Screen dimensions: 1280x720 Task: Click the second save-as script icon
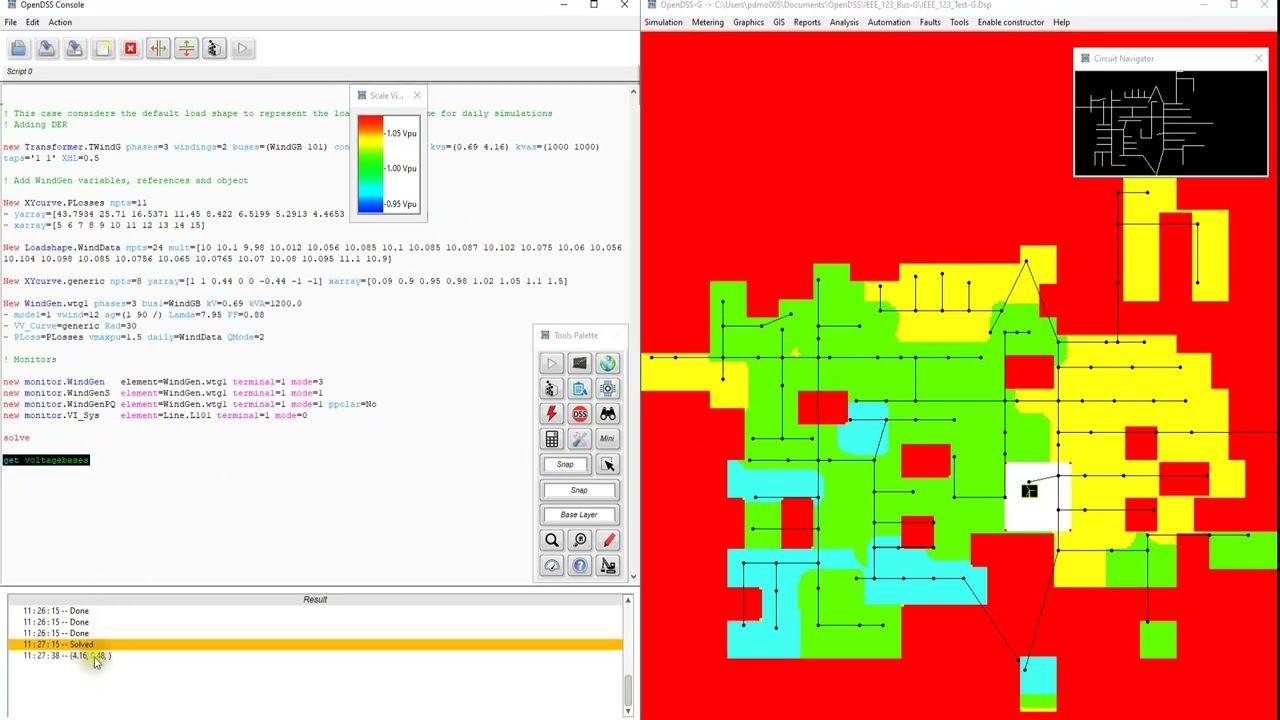click(x=74, y=48)
